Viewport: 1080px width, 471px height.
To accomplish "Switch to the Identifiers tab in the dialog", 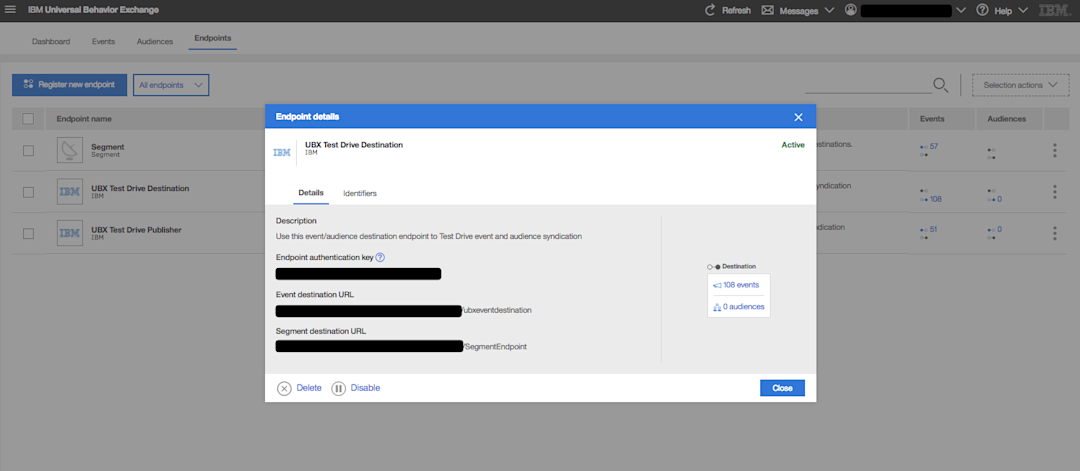I will 360,193.
